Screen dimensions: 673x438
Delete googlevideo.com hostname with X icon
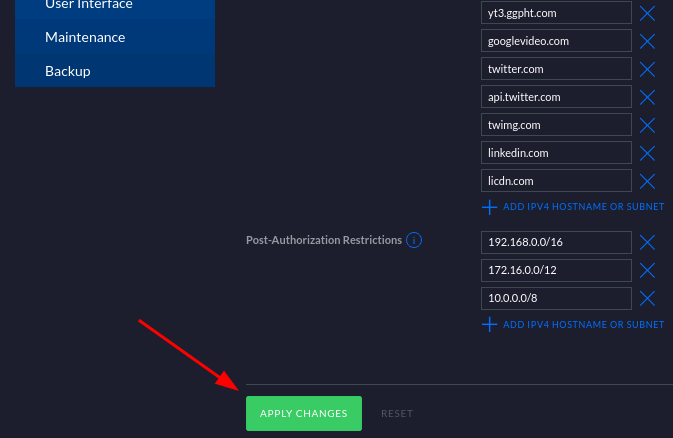(x=647, y=41)
